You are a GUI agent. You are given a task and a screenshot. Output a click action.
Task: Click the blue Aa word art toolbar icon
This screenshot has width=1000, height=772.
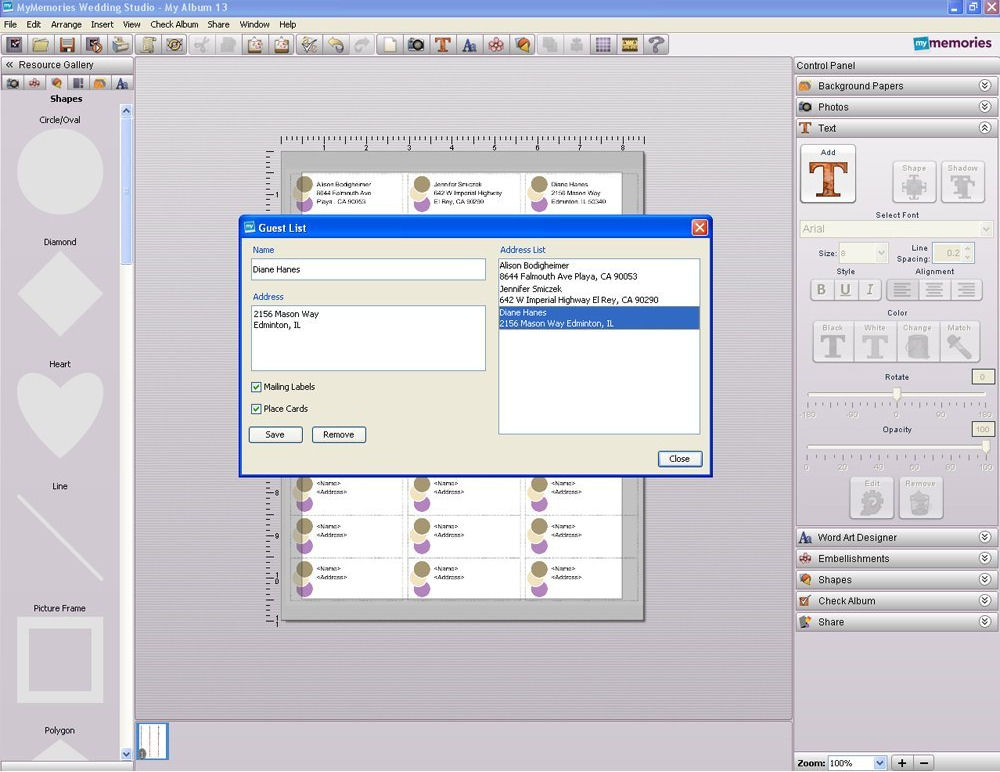click(x=469, y=45)
